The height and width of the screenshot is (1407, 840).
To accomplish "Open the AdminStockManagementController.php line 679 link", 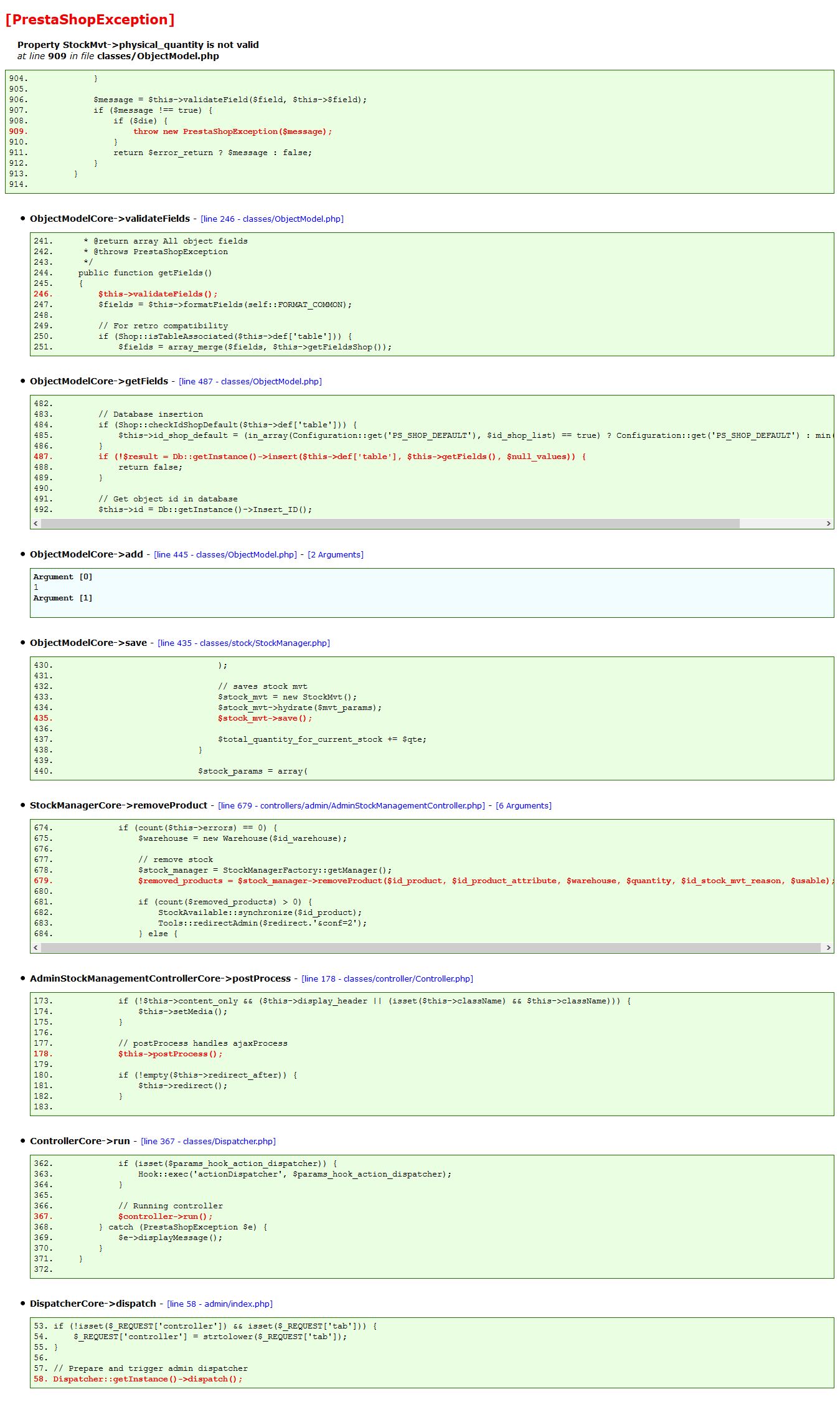I will point(351,806).
